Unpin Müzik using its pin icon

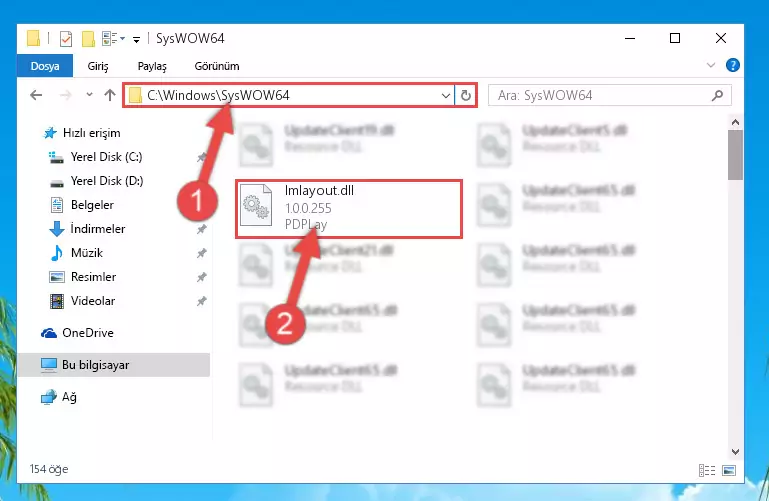click(x=201, y=253)
